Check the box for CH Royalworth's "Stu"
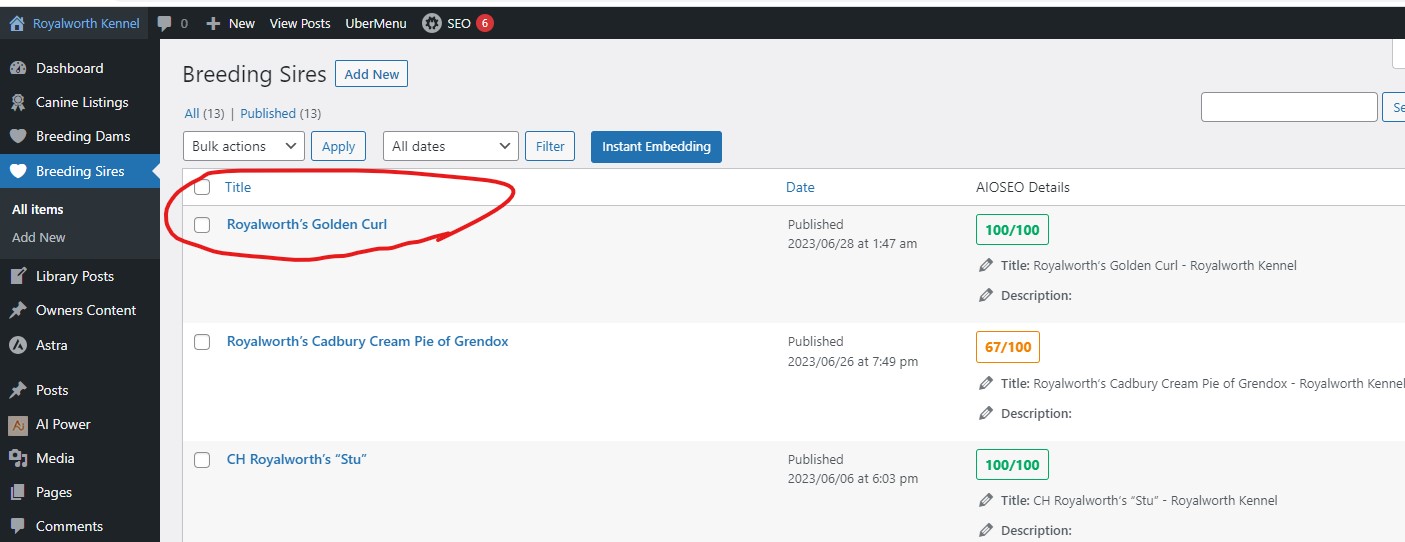Image resolution: width=1405 pixels, height=542 pixels. pos(202,460)
